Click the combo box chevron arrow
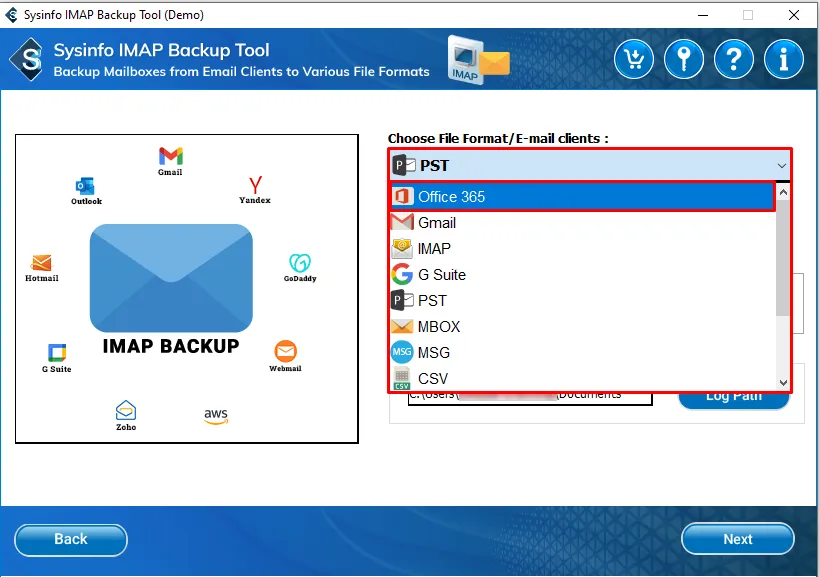This screenshot has width=820, height=577. pos(781,166)
